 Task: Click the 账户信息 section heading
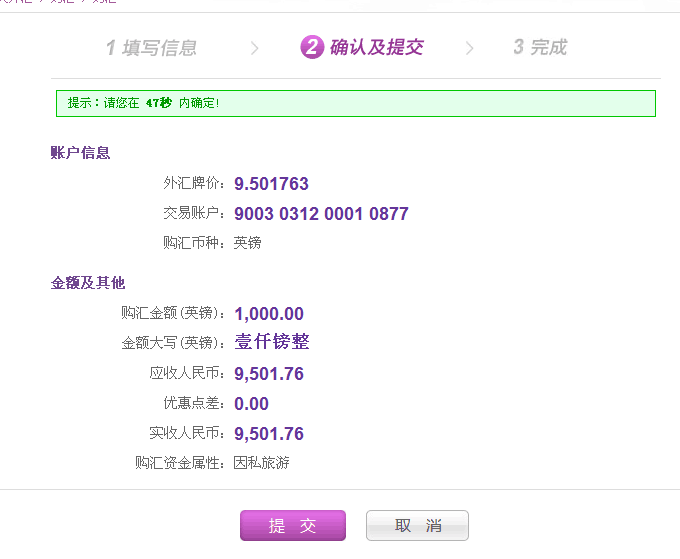pos(80,153)
